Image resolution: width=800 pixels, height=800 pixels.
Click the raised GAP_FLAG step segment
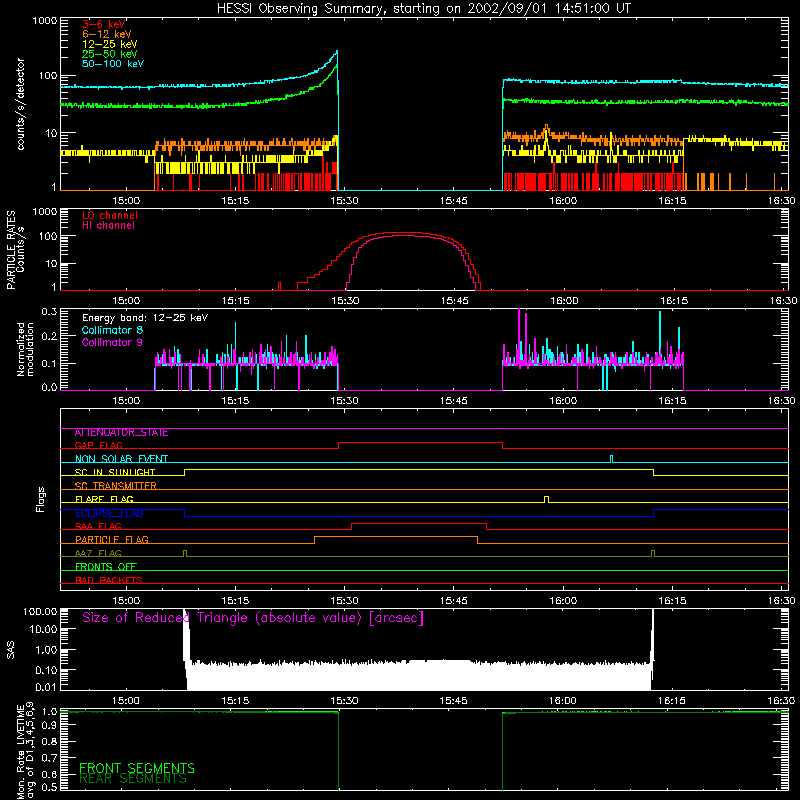point(420,442)
